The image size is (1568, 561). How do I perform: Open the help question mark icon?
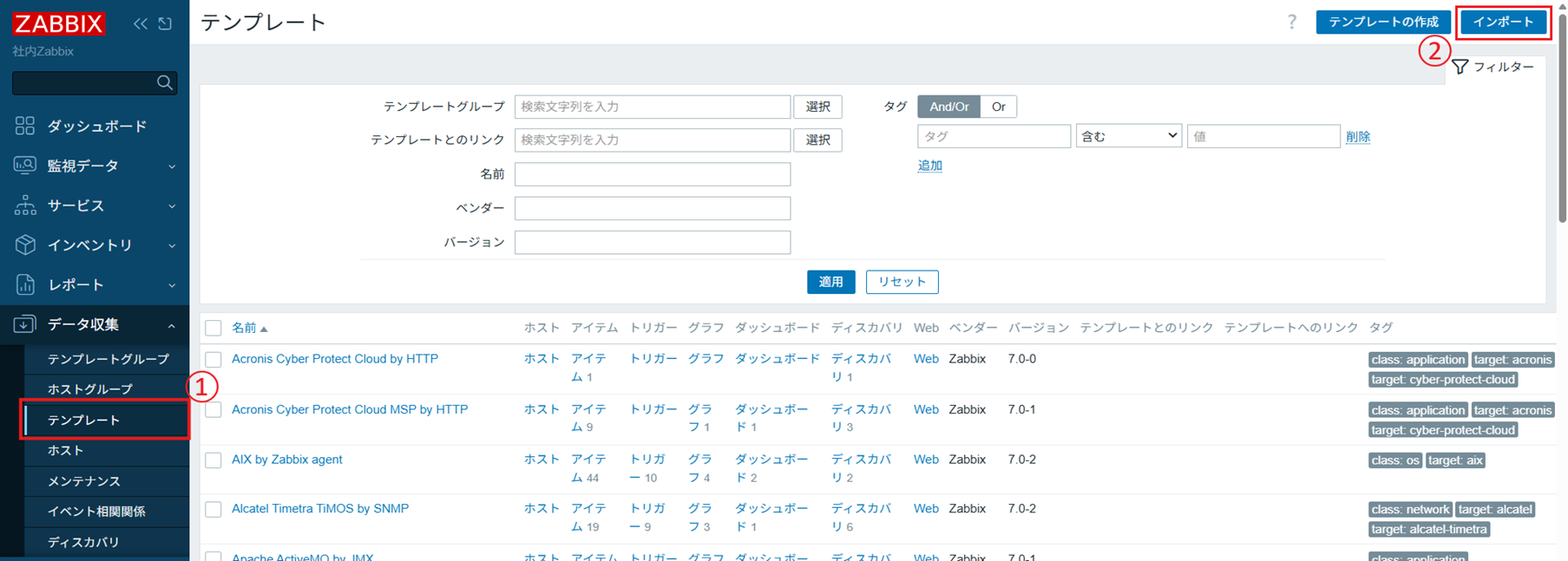click(1291, 22)
